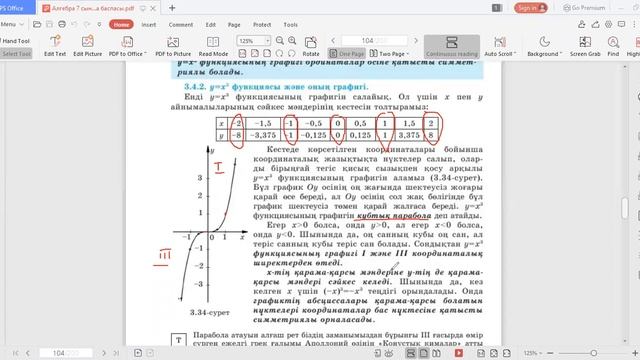Go to next page using toolbar arrow
The height and width of the screenshot is (360, 640).
click(x=416, y=40)
